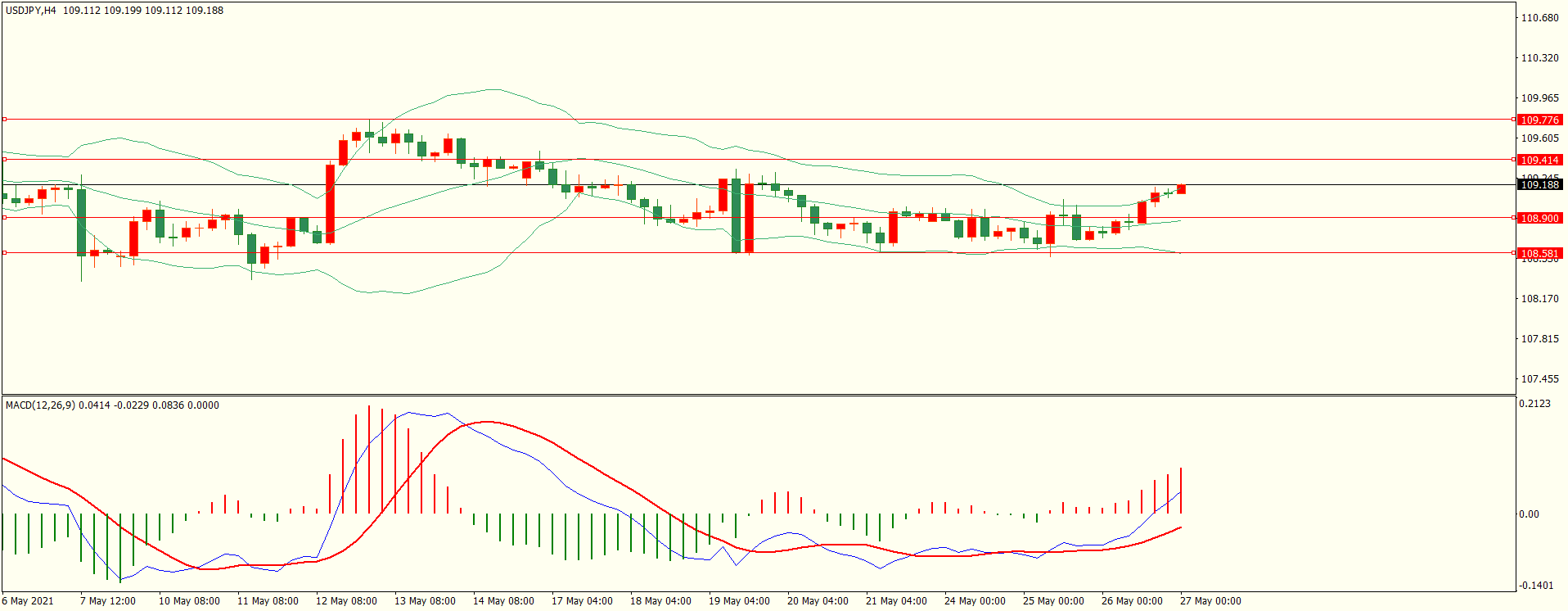Click the 108.900 red price label
This screenshot has height=611, width=1568.
point(1539,218)
